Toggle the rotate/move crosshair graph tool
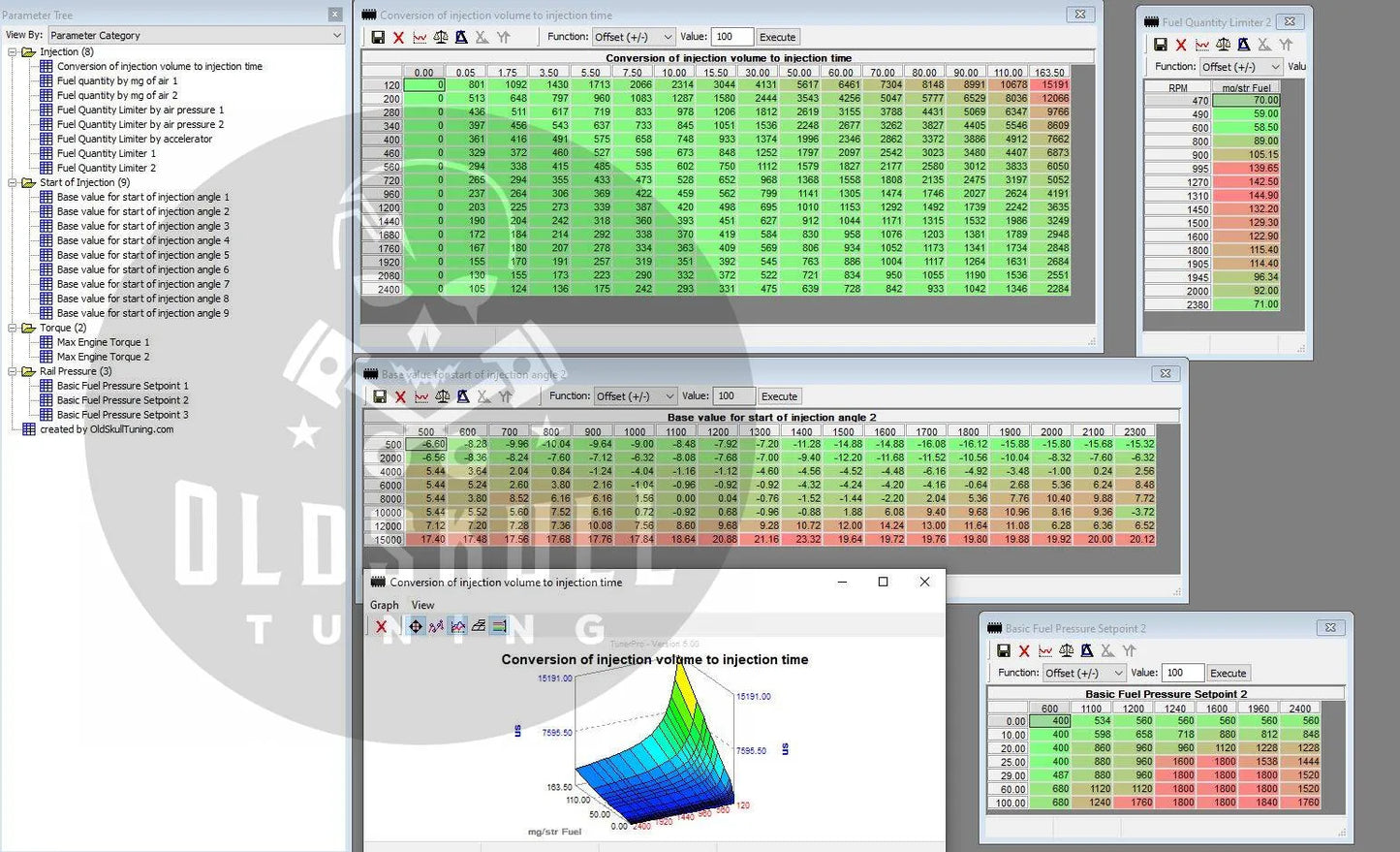This screenshot has height=852, width=1400. (x=416, y=627)
